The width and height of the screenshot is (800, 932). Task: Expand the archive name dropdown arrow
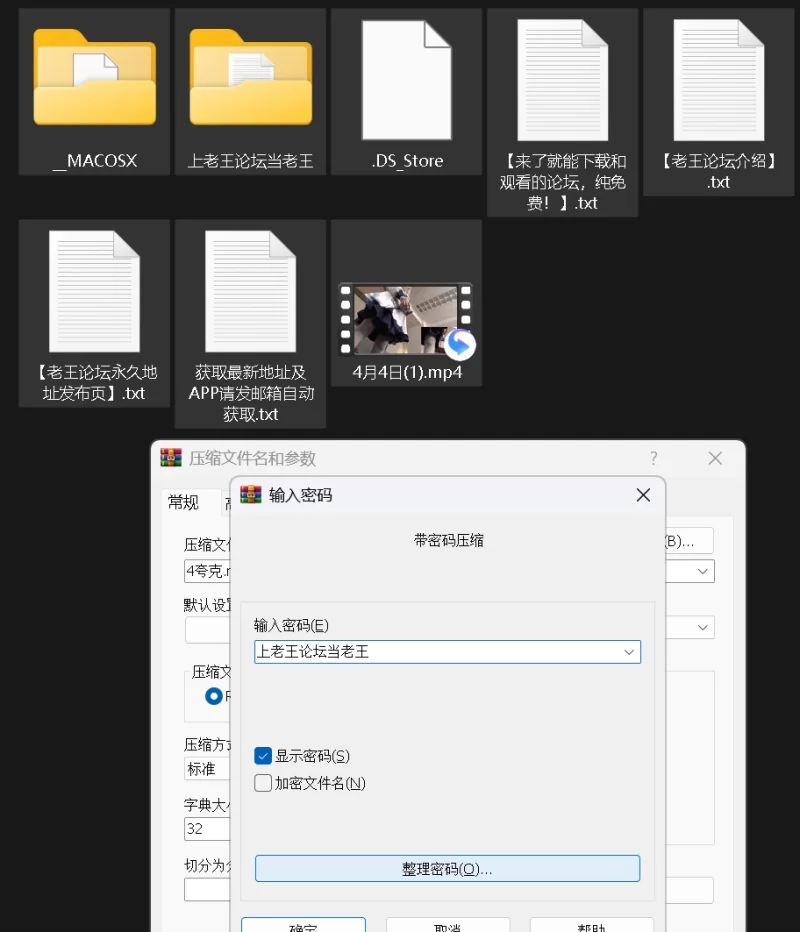pos(703,571)
